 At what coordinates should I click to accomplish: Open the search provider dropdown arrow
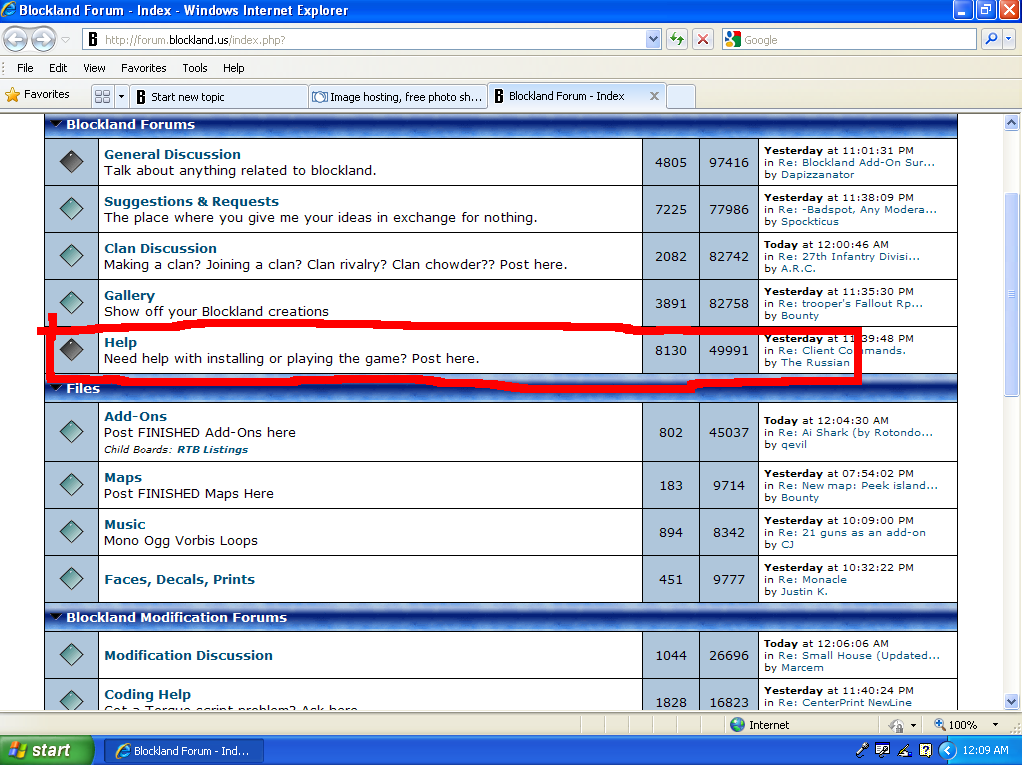pyautogui.click(x=1009, y=39)
